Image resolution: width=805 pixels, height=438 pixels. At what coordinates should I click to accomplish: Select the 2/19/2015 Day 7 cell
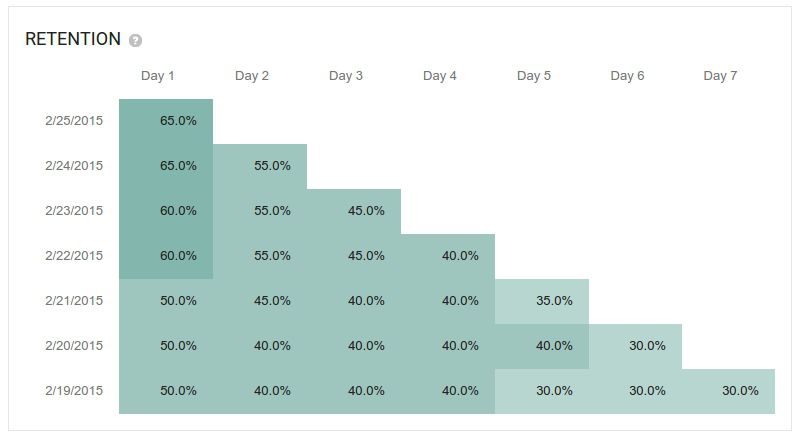click(728, 391)
